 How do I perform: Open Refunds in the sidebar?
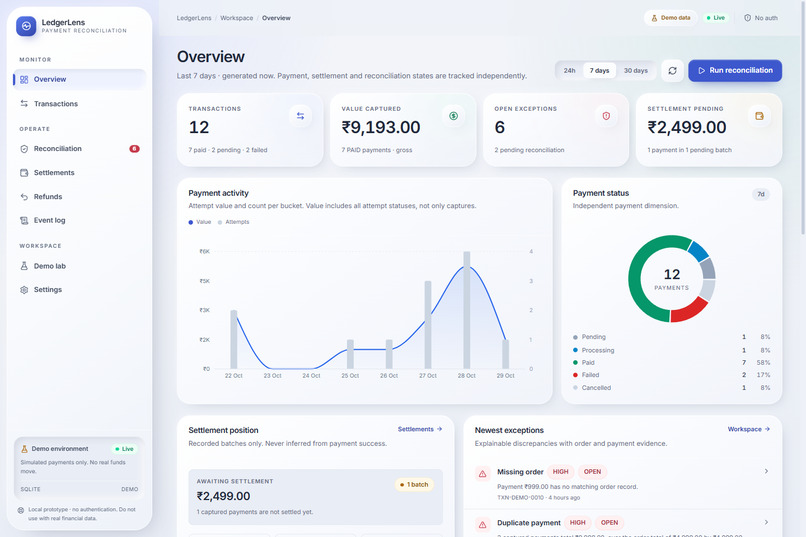[x=80, y=197]
